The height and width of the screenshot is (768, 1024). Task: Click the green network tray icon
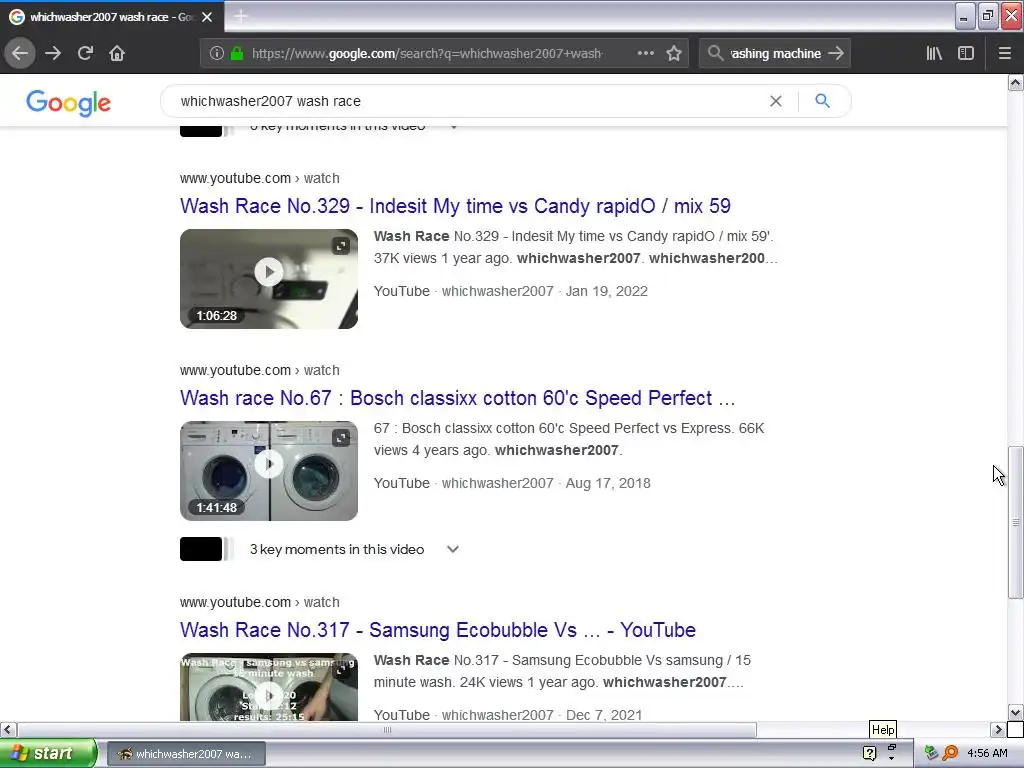pos(931,753)
